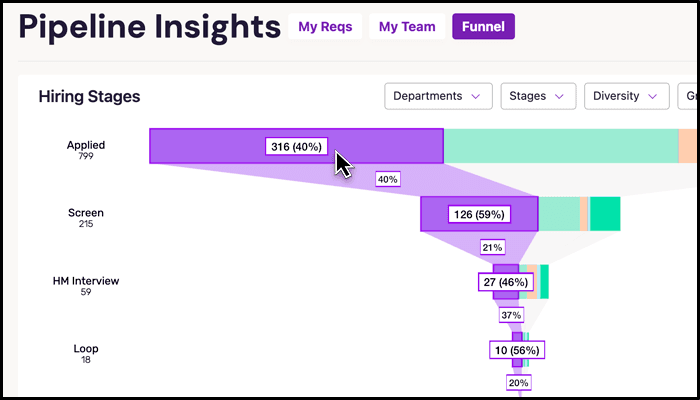
Task: Expand the Diversity dropdown menu
Action: click(x=626, y=96)
